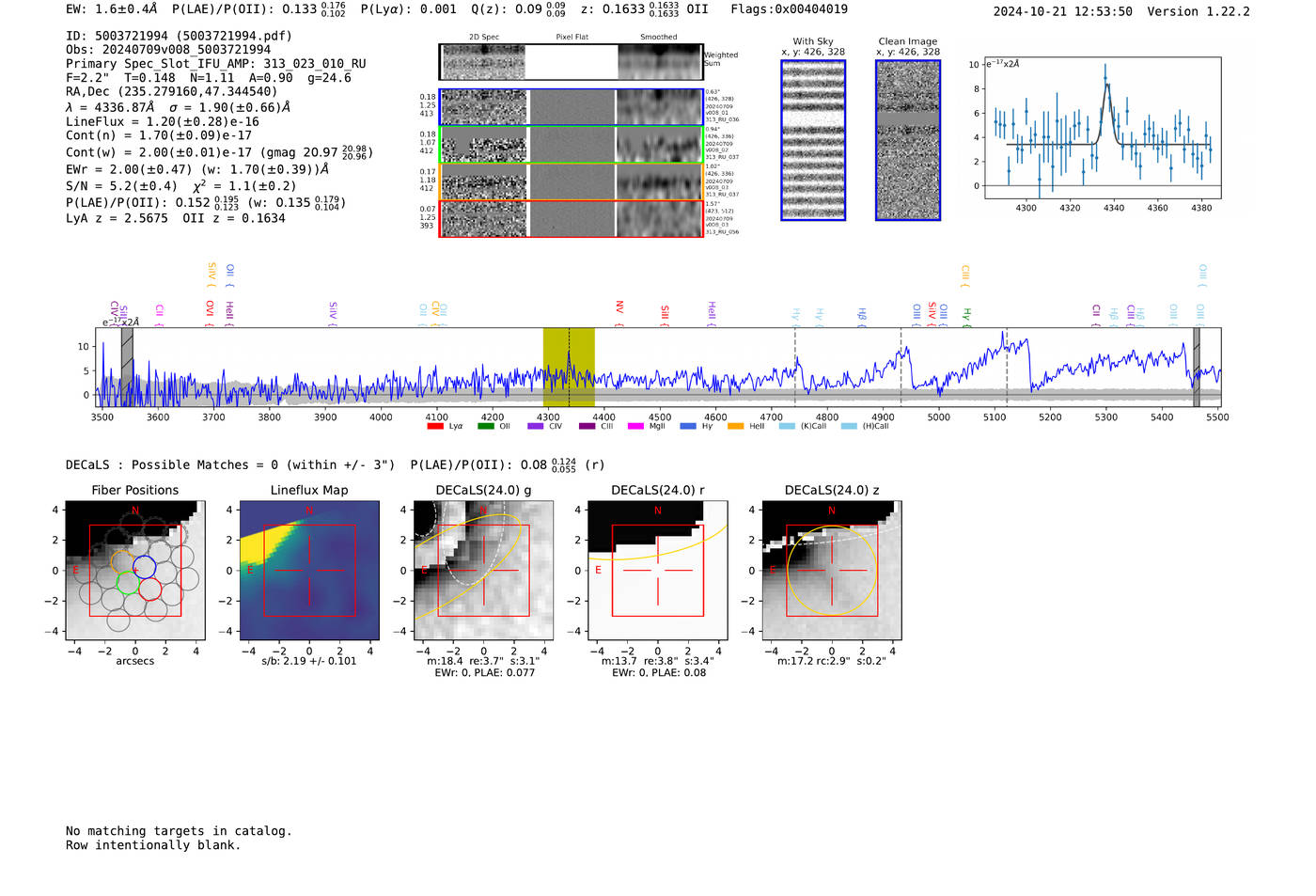This screenshot has height=896, width=1316.
Task: Select the Fiber Positions panel image
Action: coord(135,570)
